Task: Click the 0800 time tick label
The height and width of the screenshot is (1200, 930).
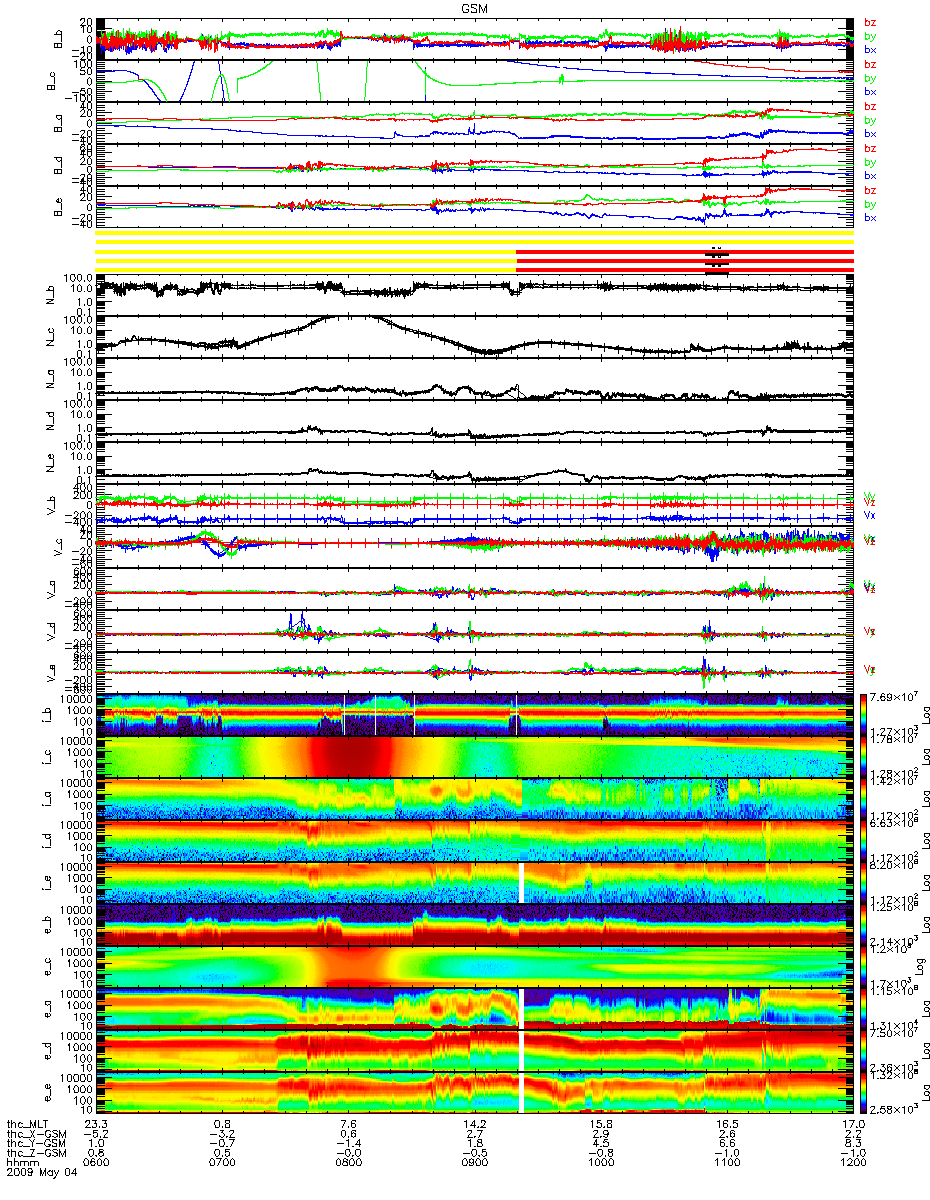Action: 348,1164
